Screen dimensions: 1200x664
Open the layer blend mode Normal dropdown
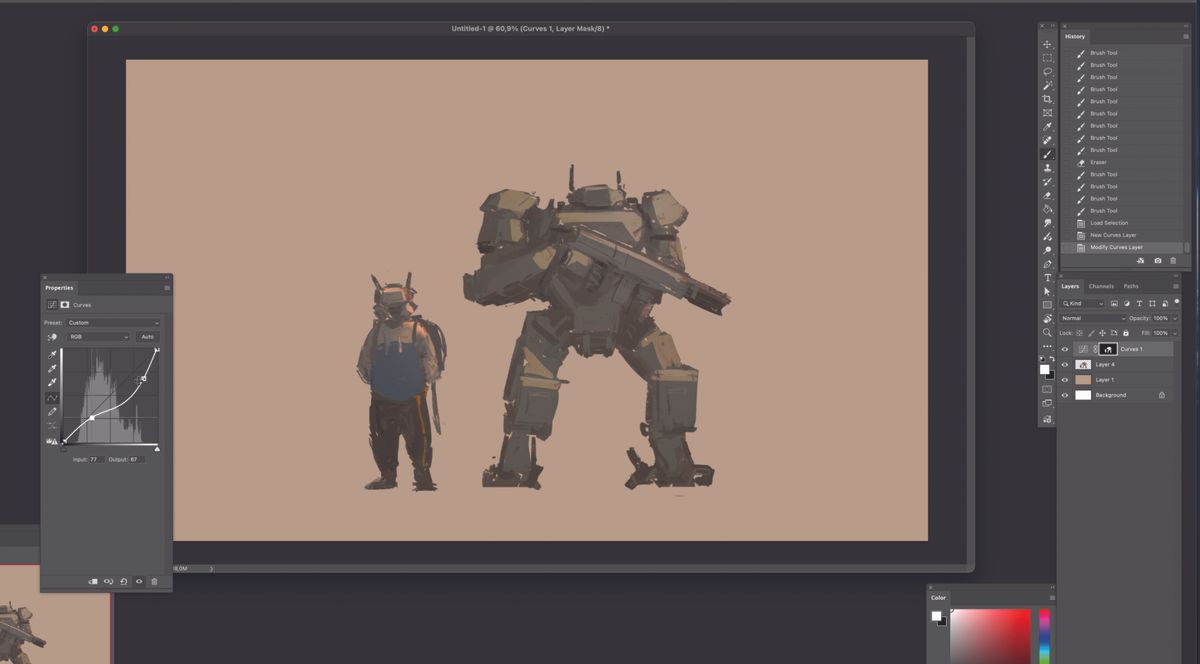click(x=1092, y=318)
